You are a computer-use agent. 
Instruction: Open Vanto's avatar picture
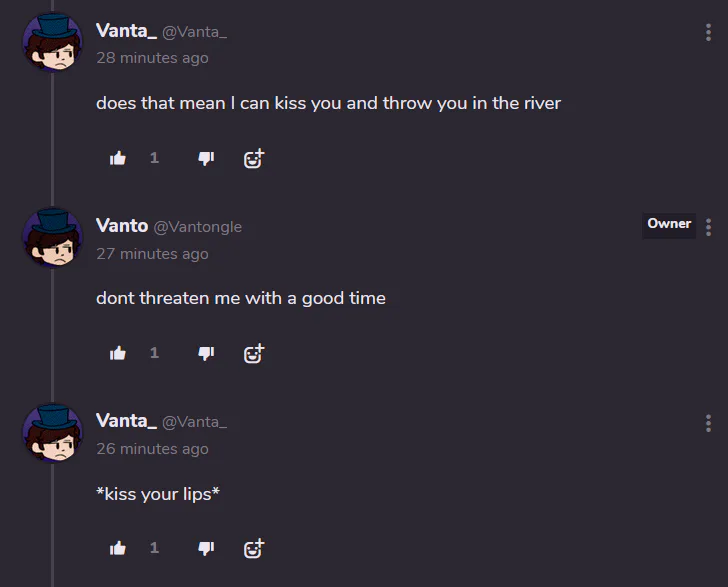(x=52, y=237)
